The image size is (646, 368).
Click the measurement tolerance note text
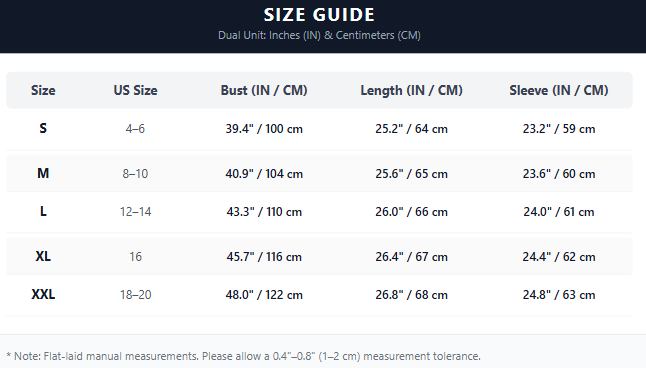pos(243,356)
